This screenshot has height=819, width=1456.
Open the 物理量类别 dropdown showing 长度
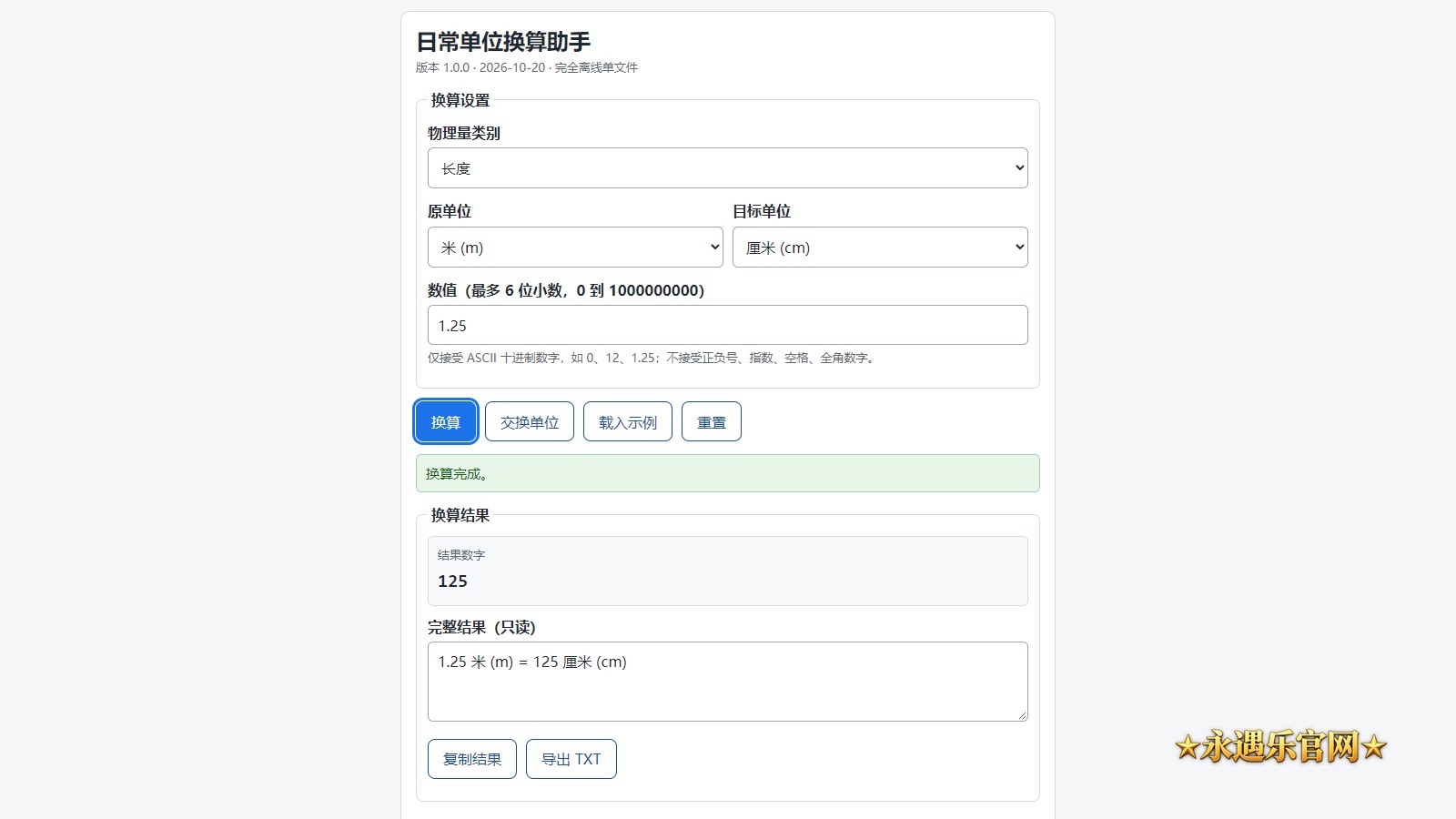pos(728,168)
